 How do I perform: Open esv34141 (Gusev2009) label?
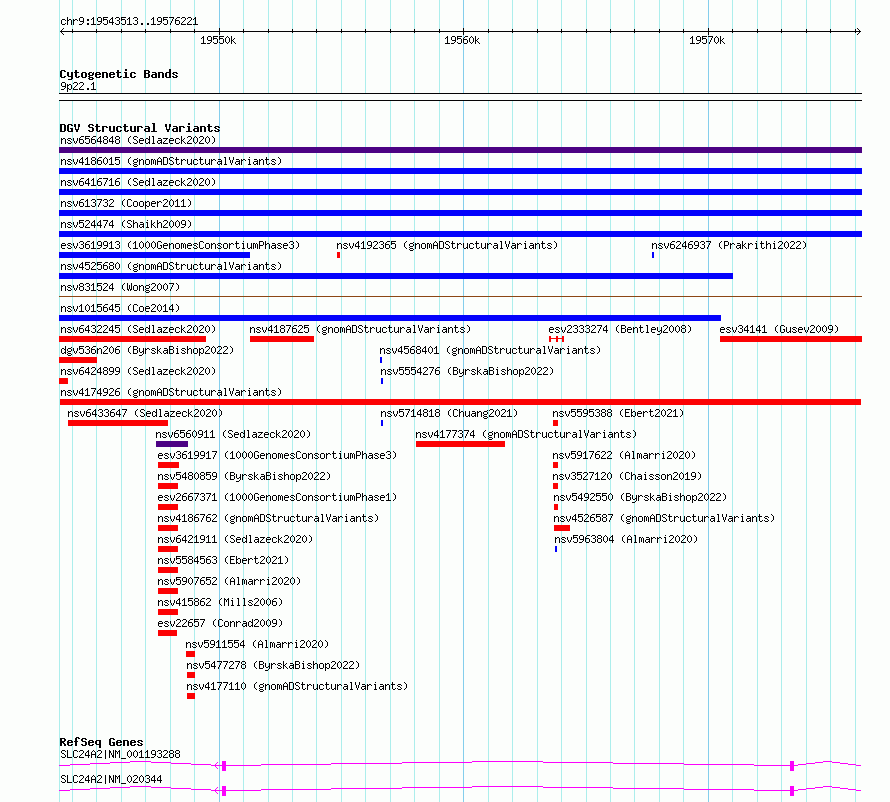(779, 329)
